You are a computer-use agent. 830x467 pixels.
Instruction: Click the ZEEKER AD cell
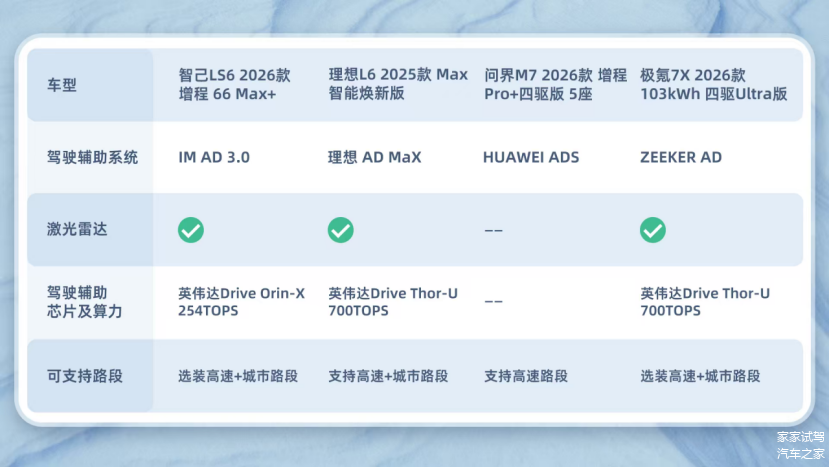click(681, 157)
